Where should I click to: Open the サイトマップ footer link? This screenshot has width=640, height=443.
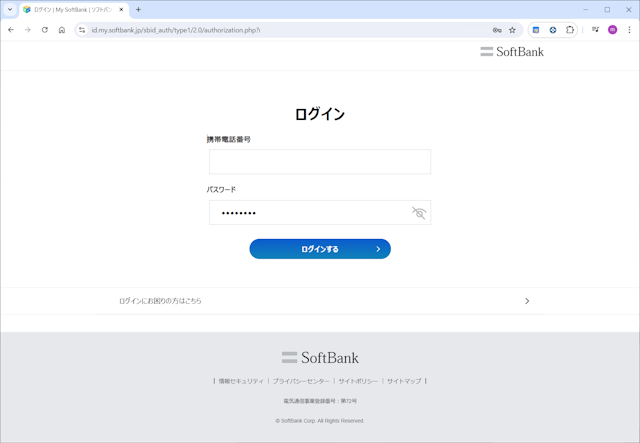(404, 381)
